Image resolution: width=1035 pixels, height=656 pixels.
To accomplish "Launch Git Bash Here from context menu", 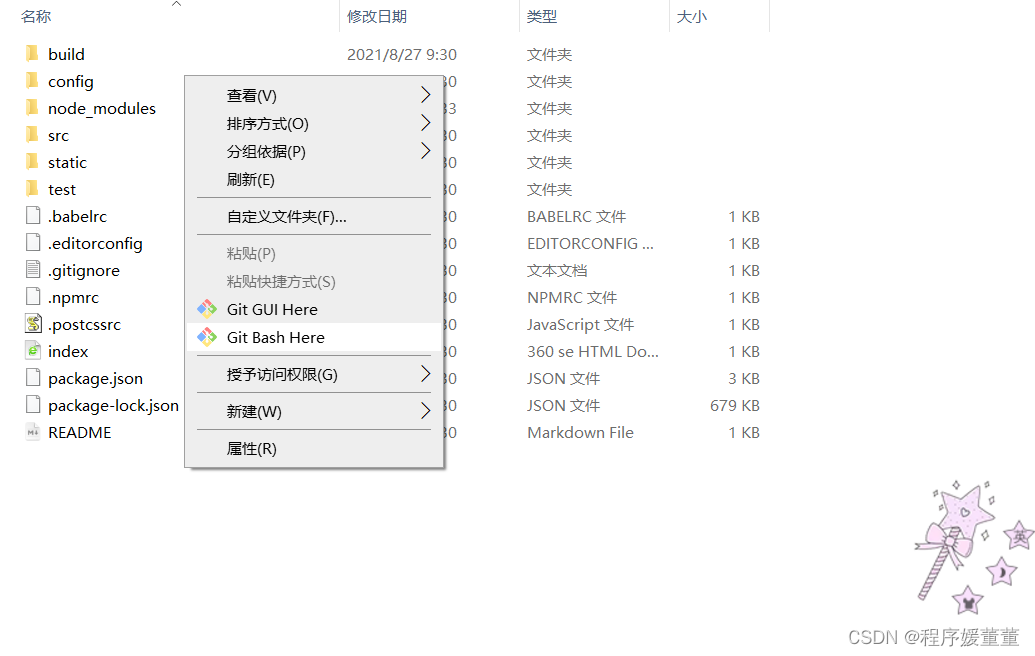I will click(x=314, y=337).
